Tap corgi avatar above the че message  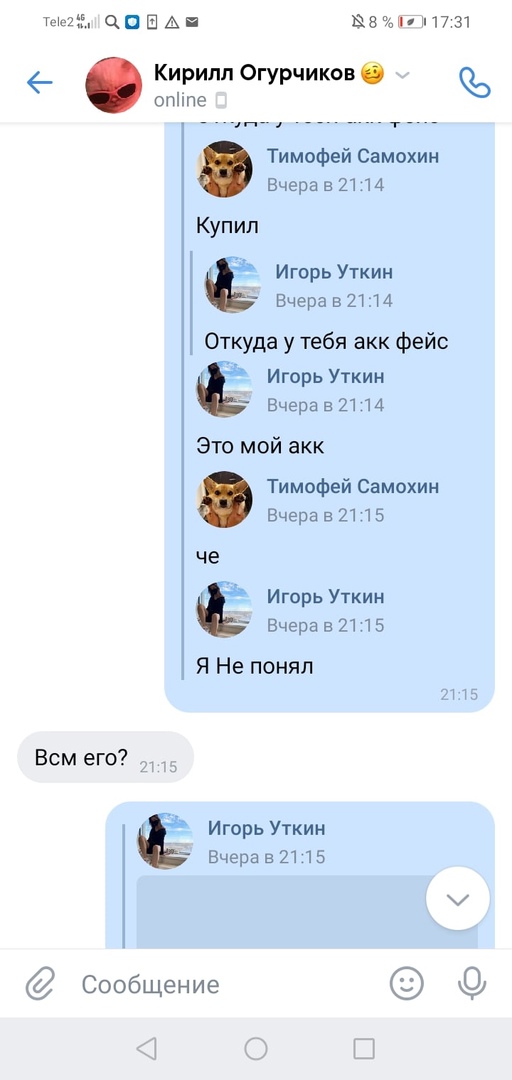point(225,499)
